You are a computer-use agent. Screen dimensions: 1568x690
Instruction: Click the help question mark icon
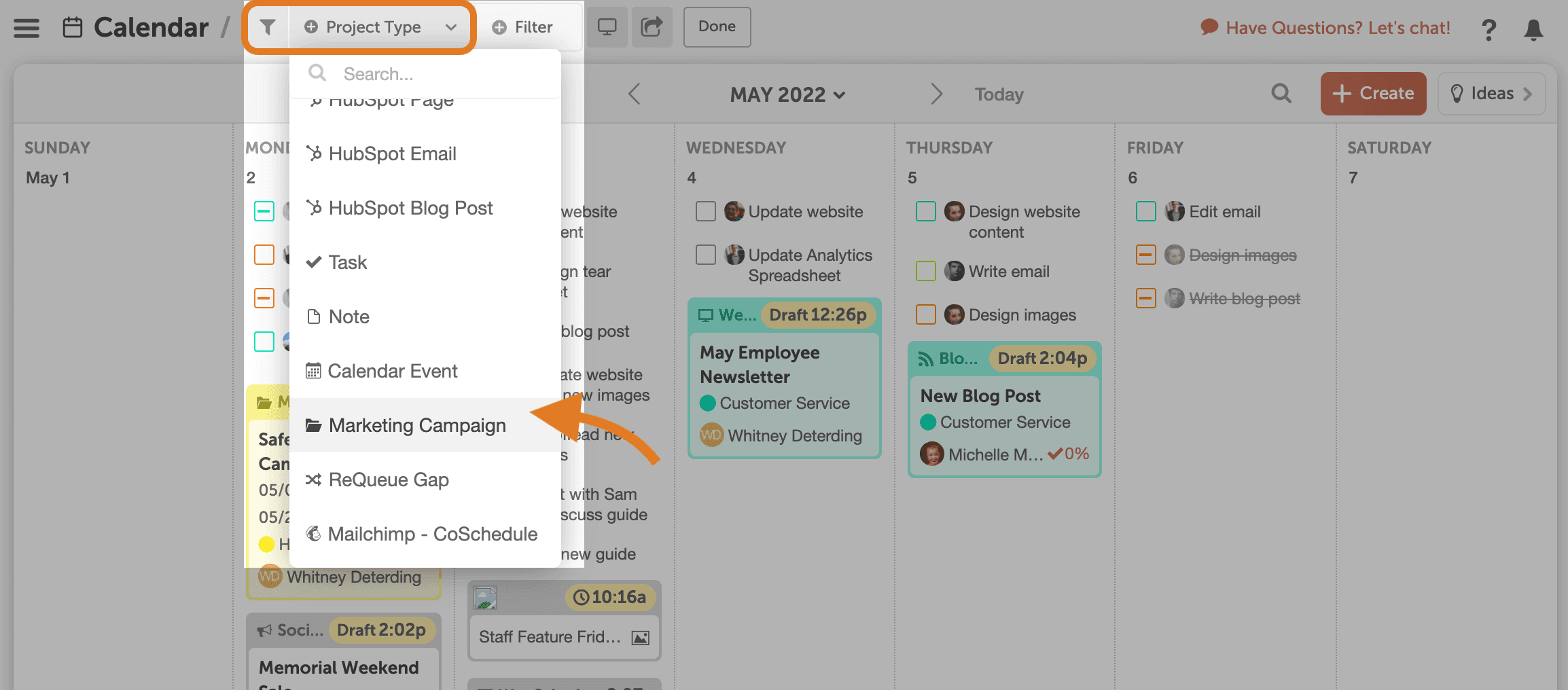tap(1489, 29)
